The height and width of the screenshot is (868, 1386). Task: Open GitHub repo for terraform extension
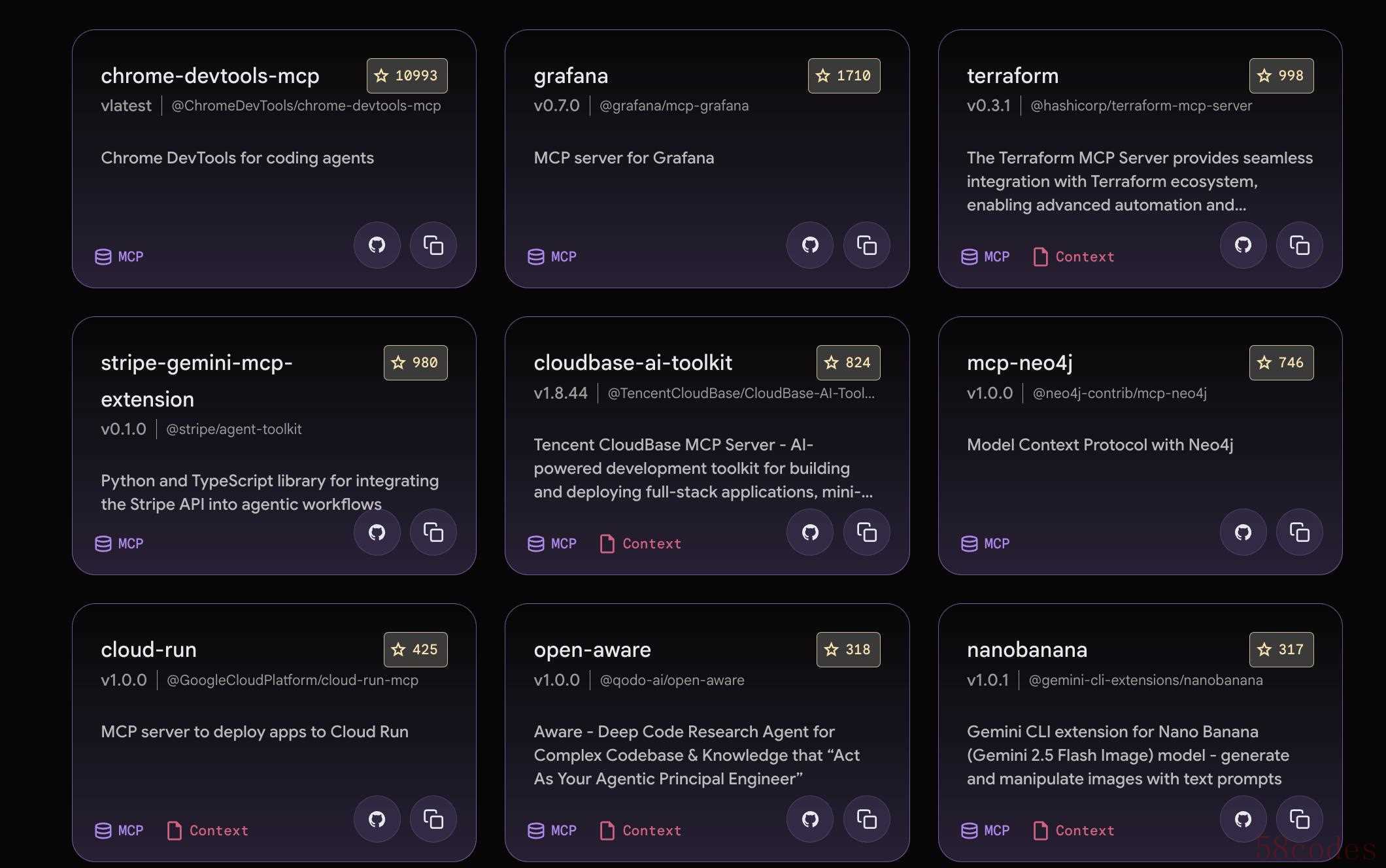pyautogui.click(x=1243, y=245)
